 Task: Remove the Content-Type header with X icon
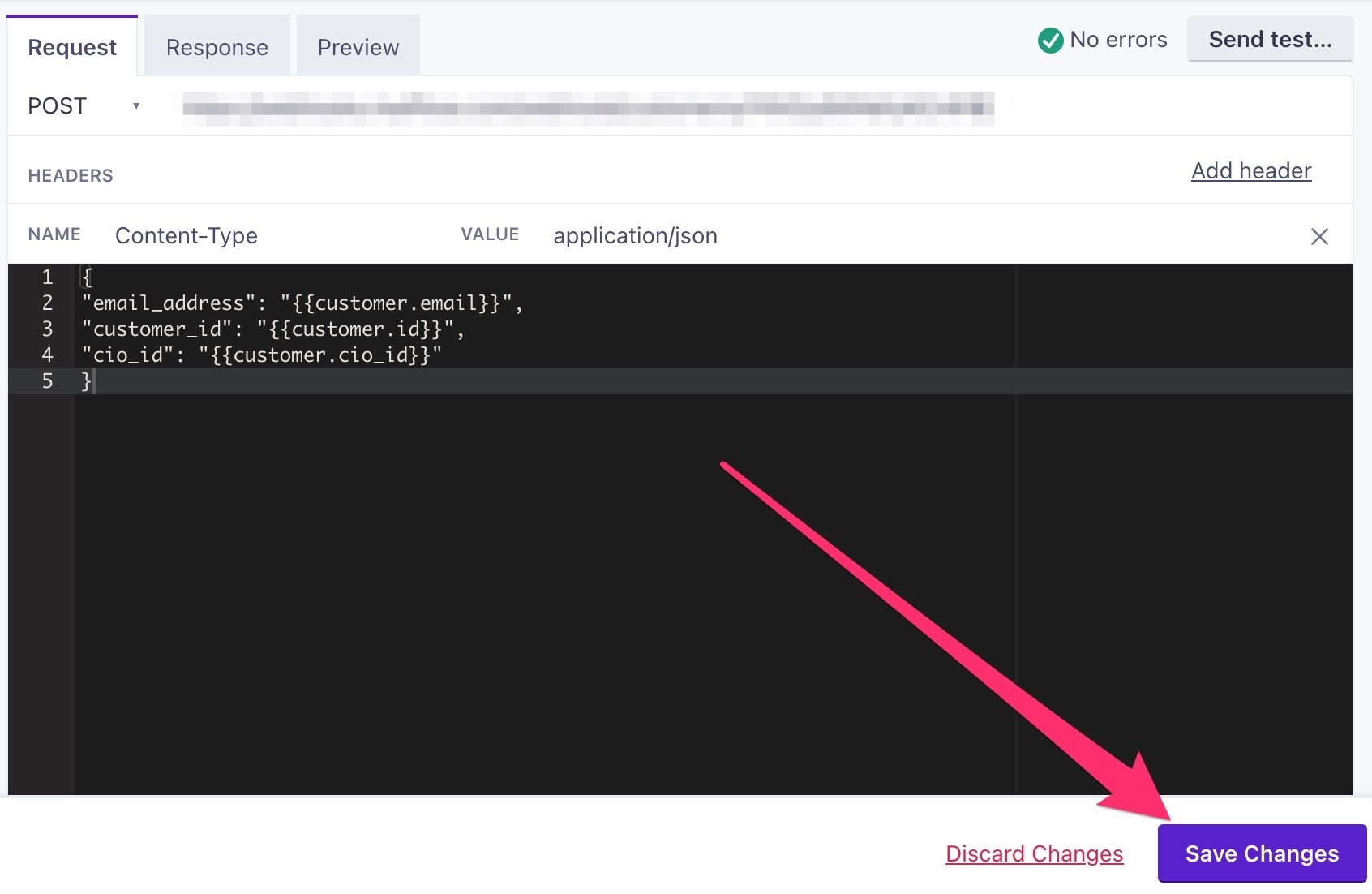click(x=1319, y=236)
